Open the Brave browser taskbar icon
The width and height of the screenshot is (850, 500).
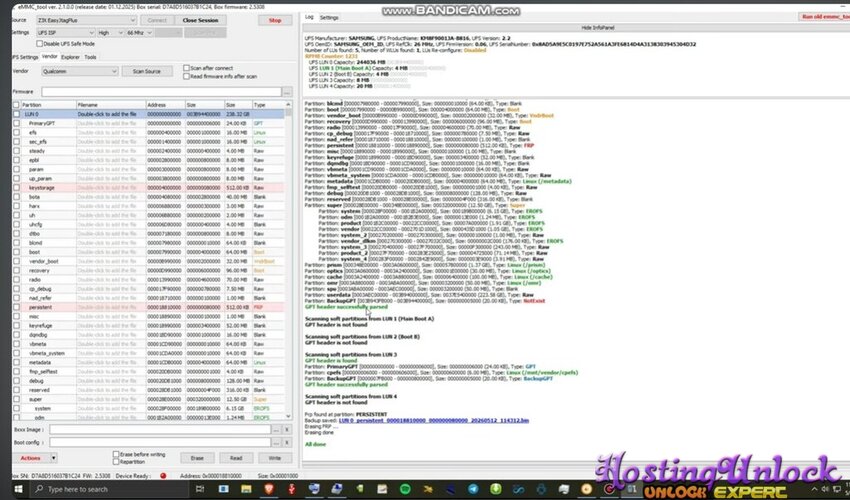point(268,489)
